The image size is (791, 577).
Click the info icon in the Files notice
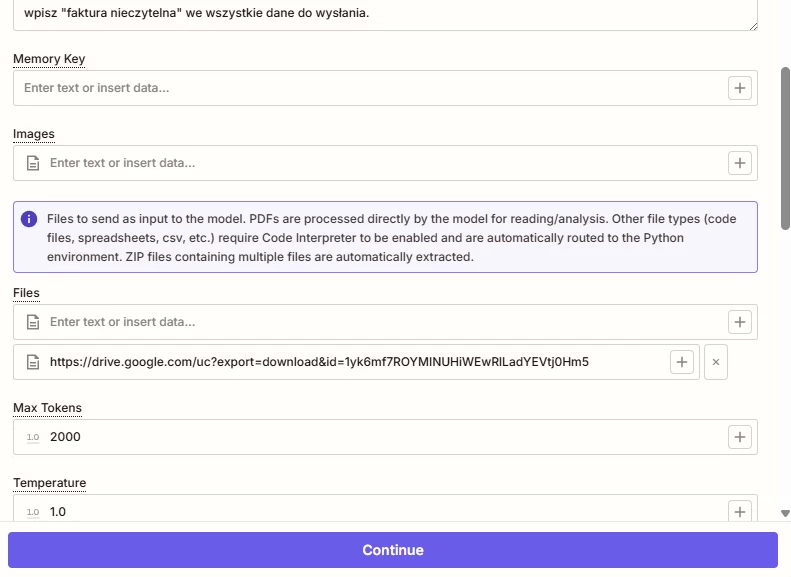click(x=29, y=219)
